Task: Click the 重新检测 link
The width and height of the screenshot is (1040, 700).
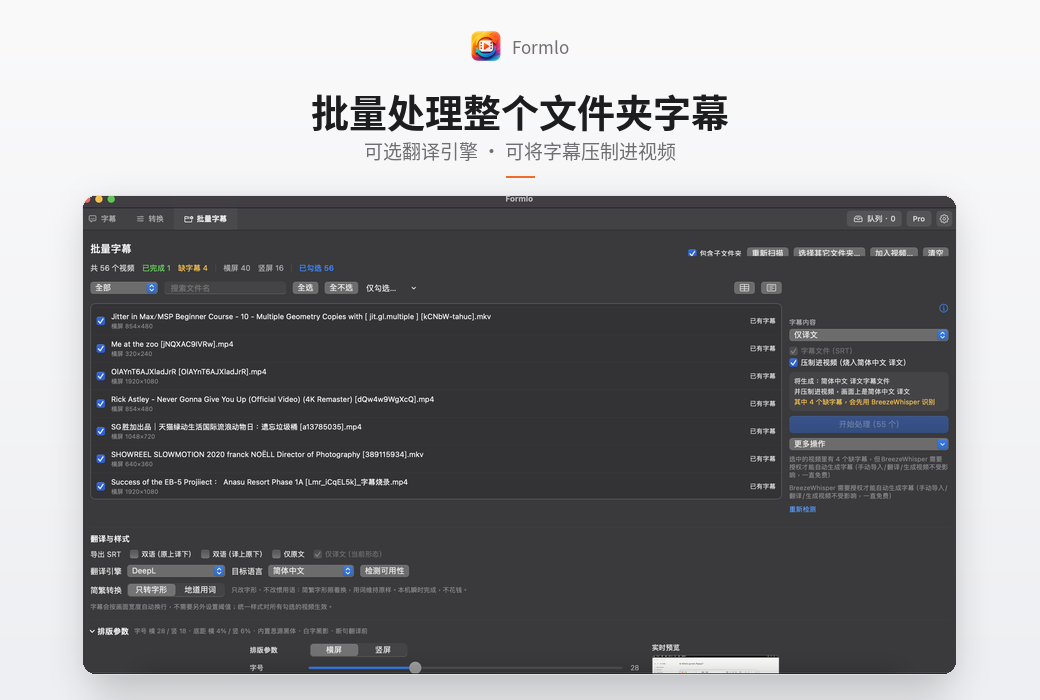Action: pyautogui.click(x=803, y=510)
